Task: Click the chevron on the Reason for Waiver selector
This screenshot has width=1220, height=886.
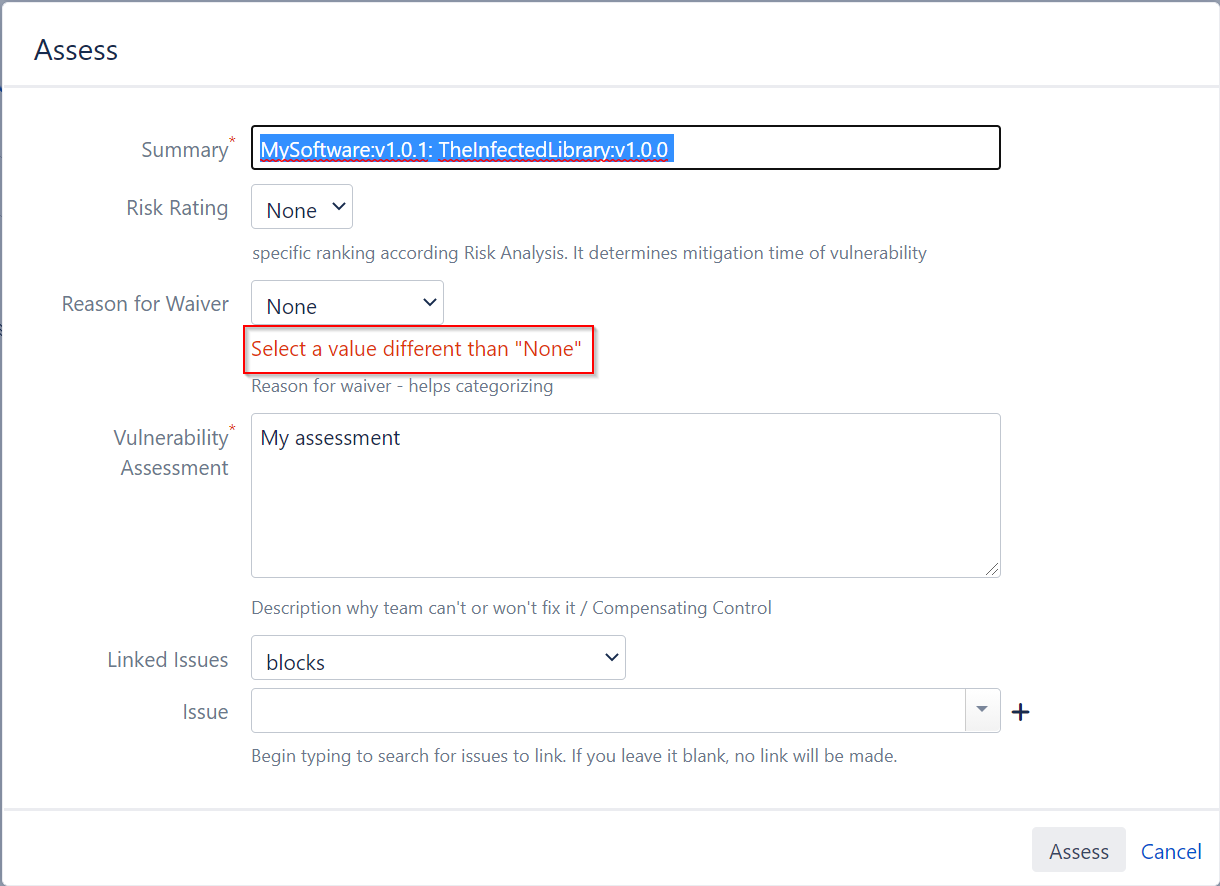Action: (429, 302)
